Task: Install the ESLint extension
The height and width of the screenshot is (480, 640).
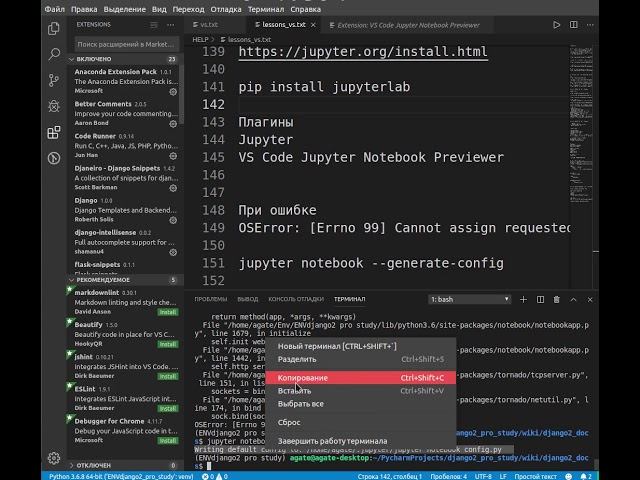Action: 168,409
